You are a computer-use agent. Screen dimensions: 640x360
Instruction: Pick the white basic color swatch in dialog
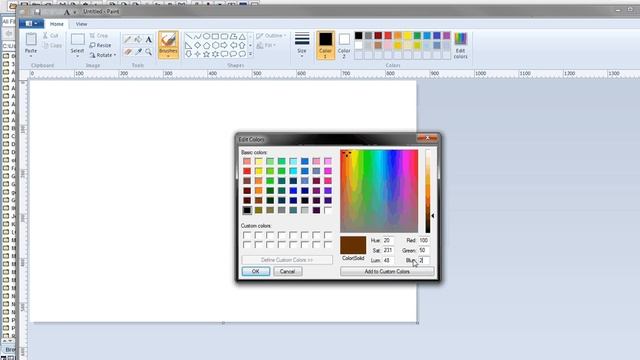pos(328,210)
